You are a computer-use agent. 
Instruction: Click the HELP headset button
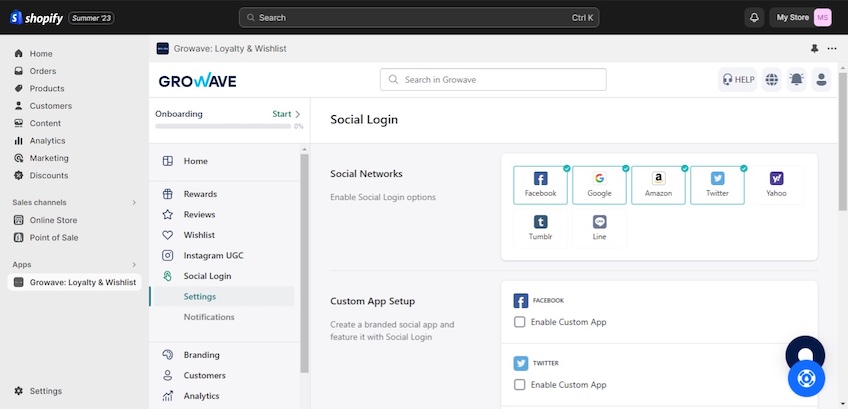737,80
